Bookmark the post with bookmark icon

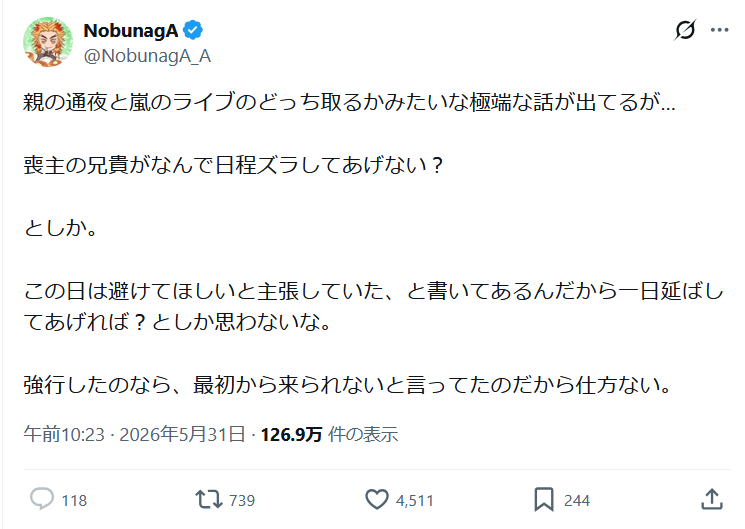pyautogui.click(x=544, y=500)
